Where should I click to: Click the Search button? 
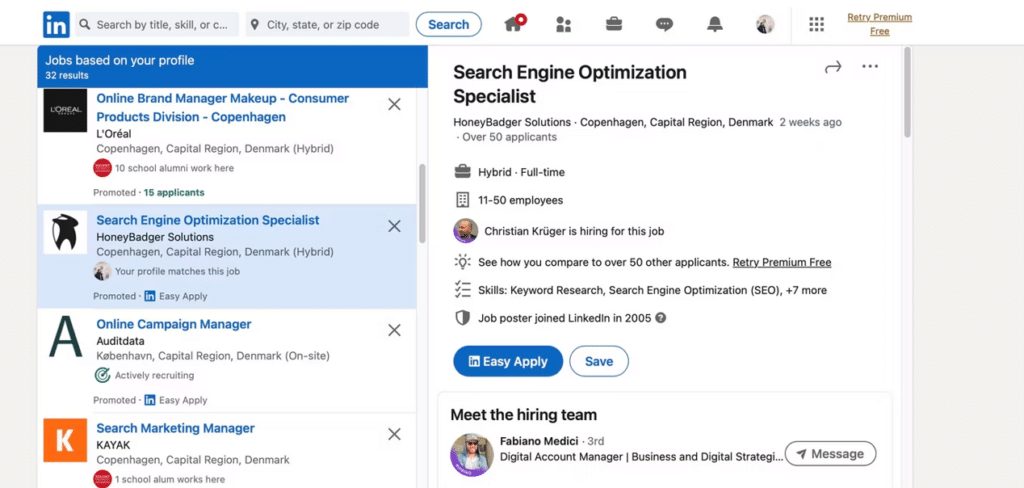click(x=449, y=25)
